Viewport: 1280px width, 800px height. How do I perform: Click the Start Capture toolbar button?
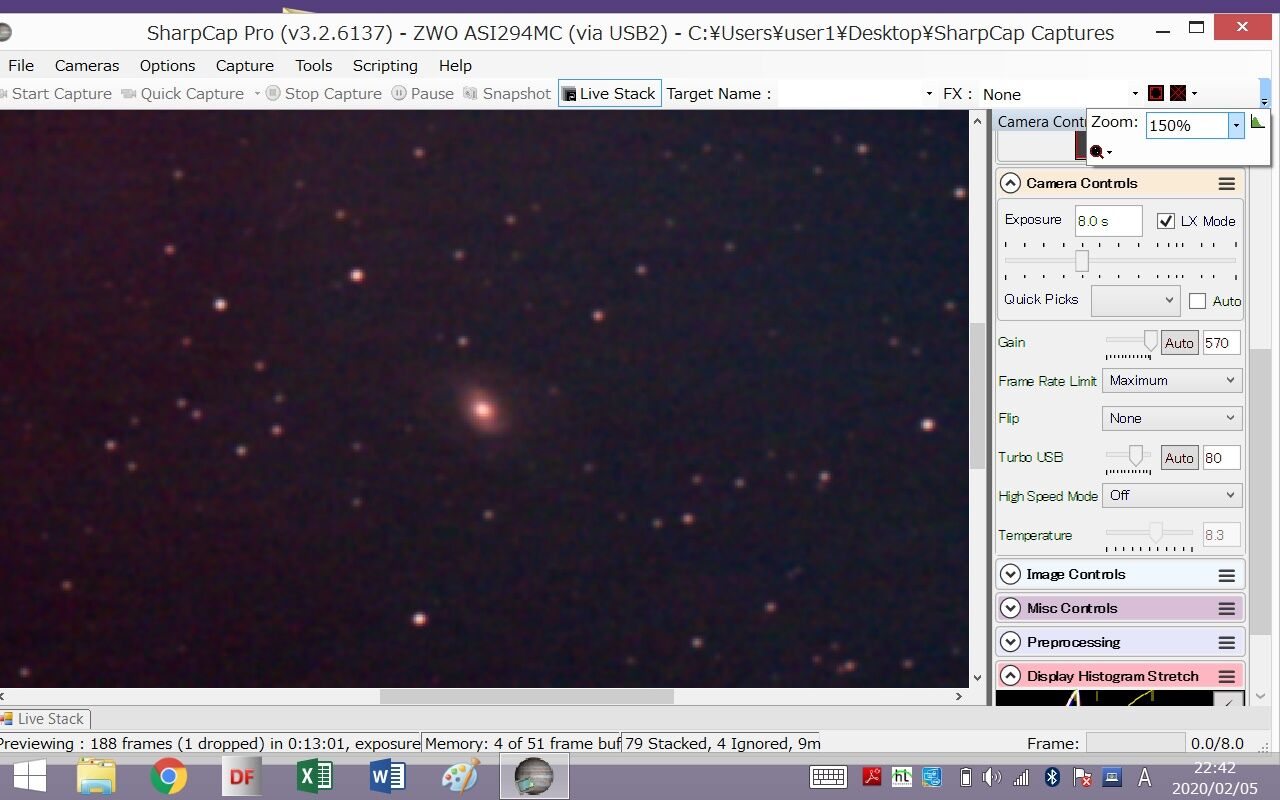pos(57,93)
